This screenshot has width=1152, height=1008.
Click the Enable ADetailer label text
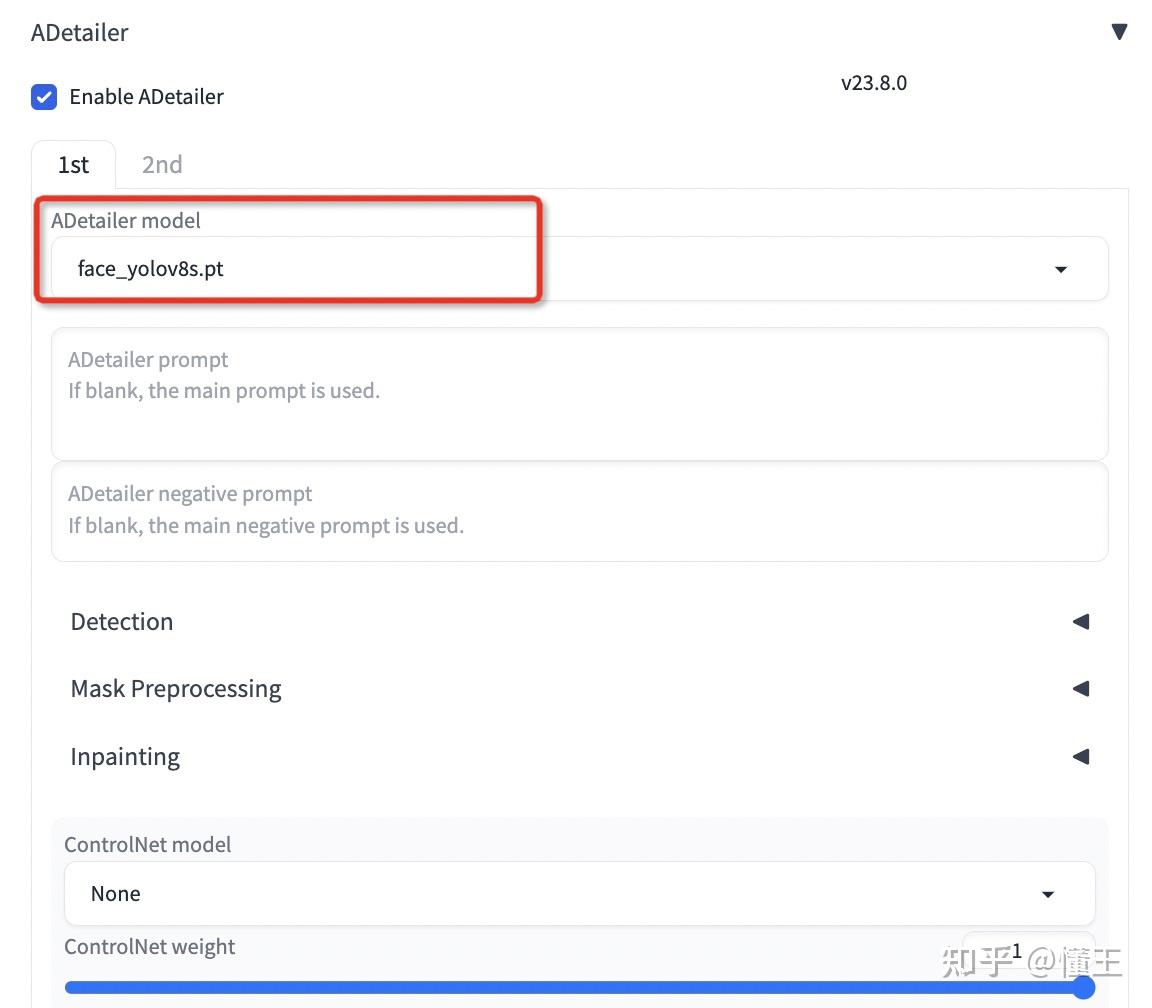(146, 97)
